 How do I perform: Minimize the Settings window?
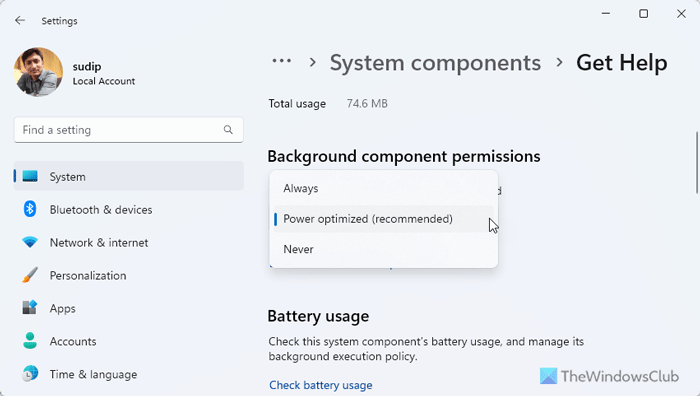click(x=606, y=14)
